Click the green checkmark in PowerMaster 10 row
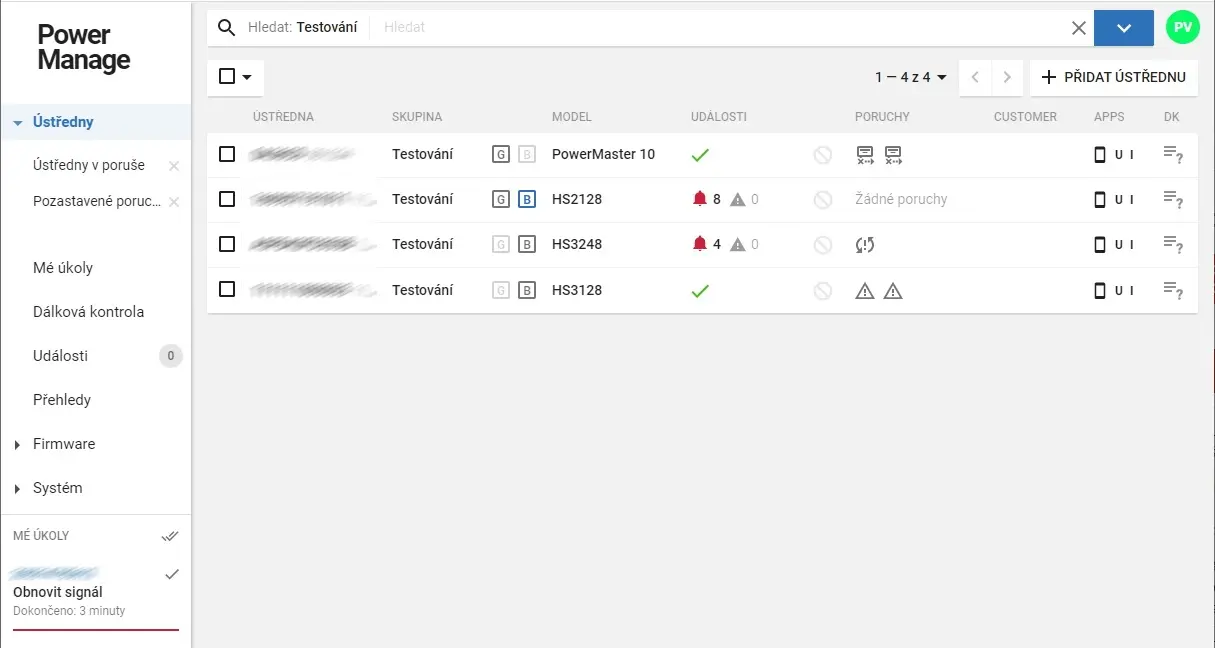This screenshot has width=1215, height=648. click(700, 154)
